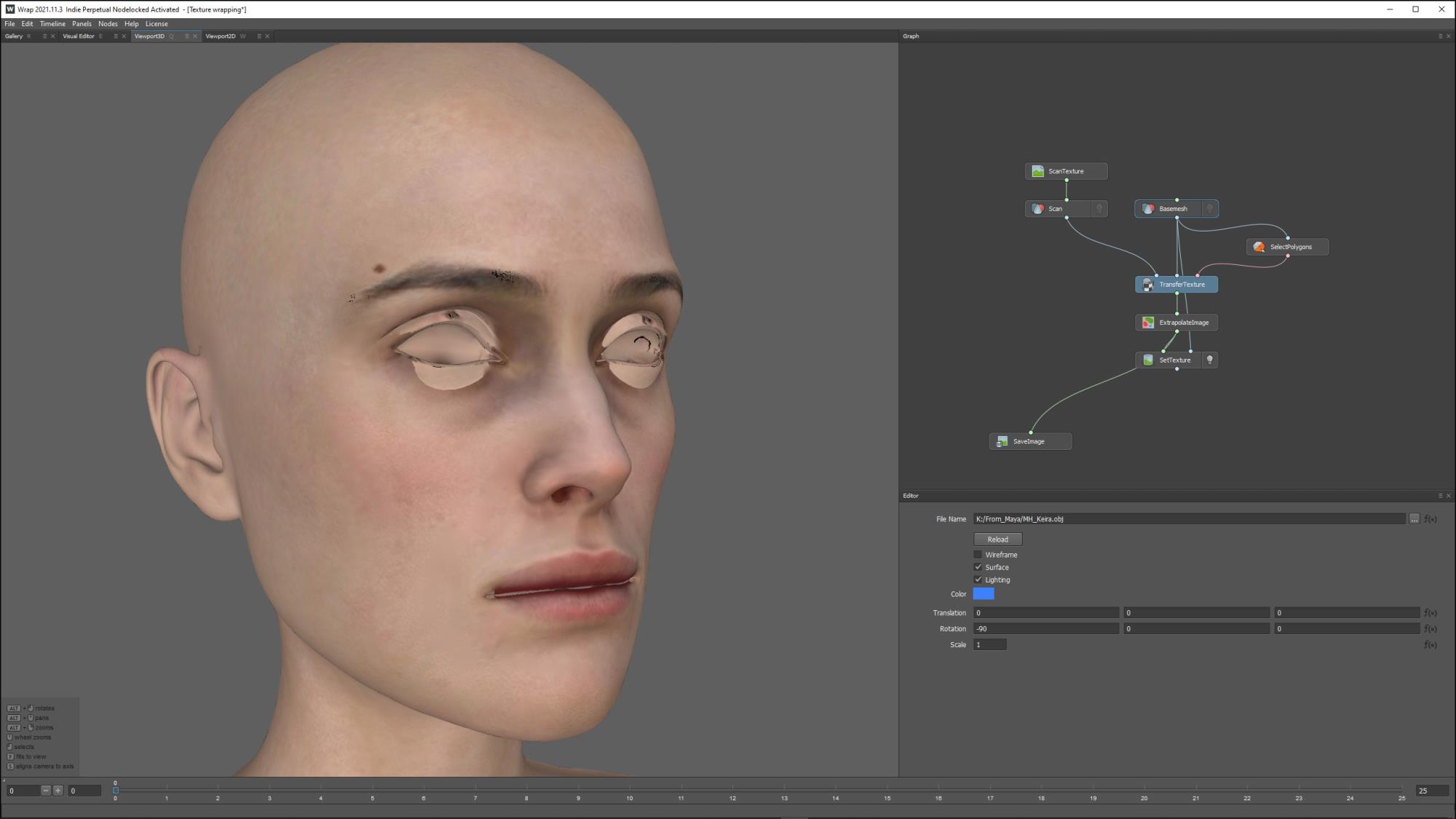Click the Scale expression f(x) icon
The height and width of the screenshot is (819, 1456).
click(x=1431, y=645)
